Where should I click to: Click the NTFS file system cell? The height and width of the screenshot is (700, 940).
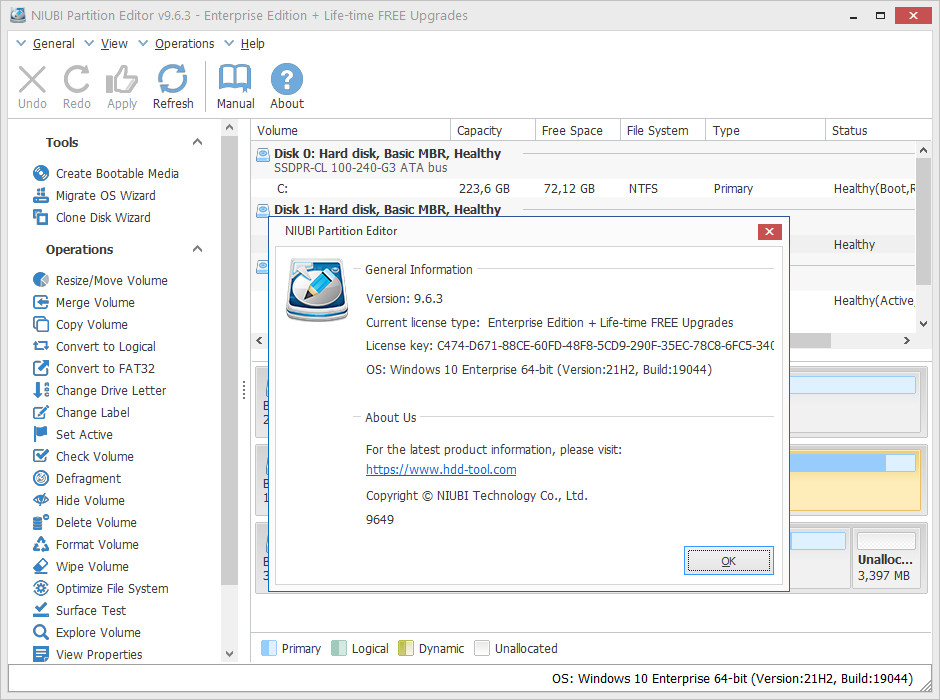(643, 189)
